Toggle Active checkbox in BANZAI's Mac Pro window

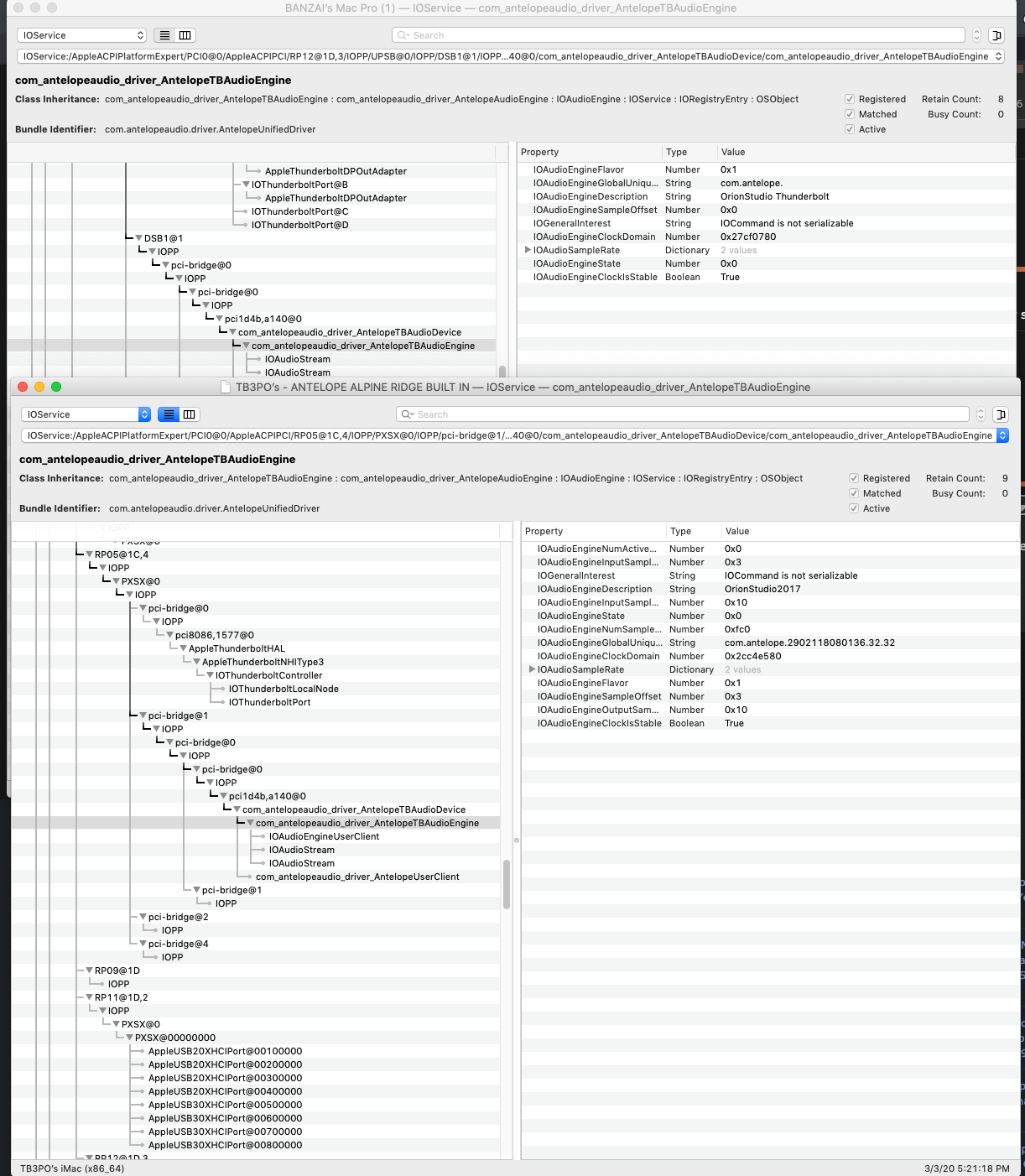(850, 129)
